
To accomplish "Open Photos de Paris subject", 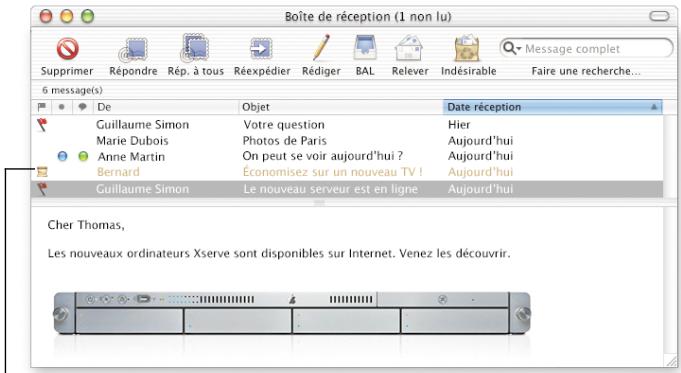I will pos(284,141).
